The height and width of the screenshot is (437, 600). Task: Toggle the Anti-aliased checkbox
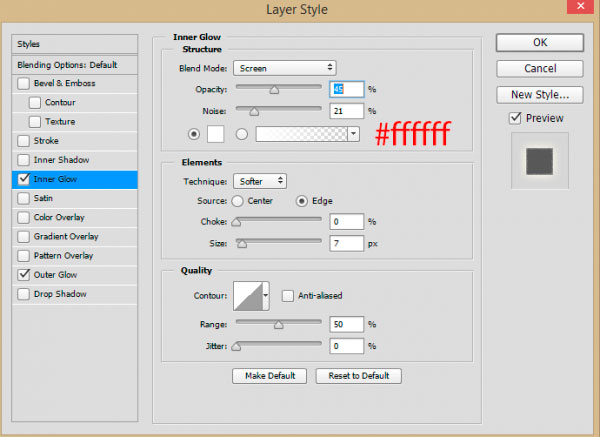tap(287, 295)
